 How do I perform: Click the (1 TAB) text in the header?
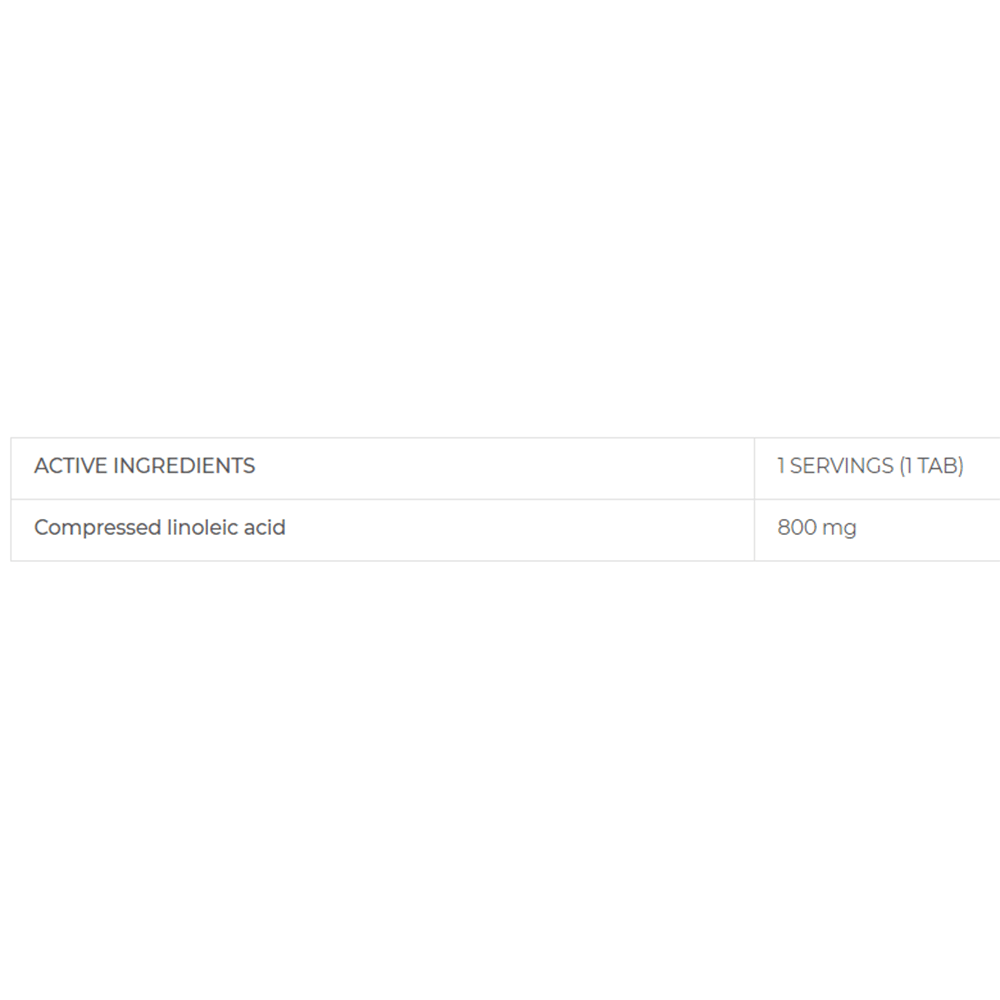pos(931,466)
